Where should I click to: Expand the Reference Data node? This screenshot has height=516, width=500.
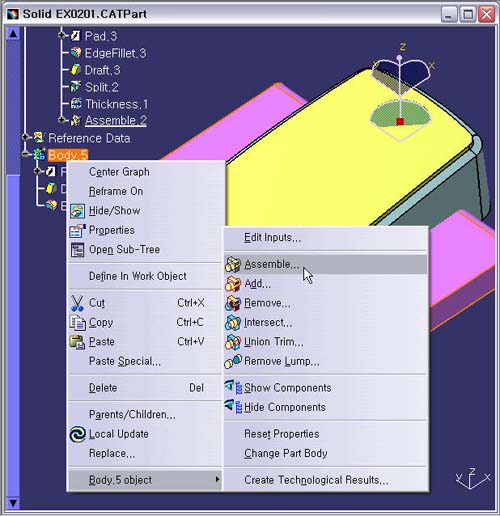[25, 137]
